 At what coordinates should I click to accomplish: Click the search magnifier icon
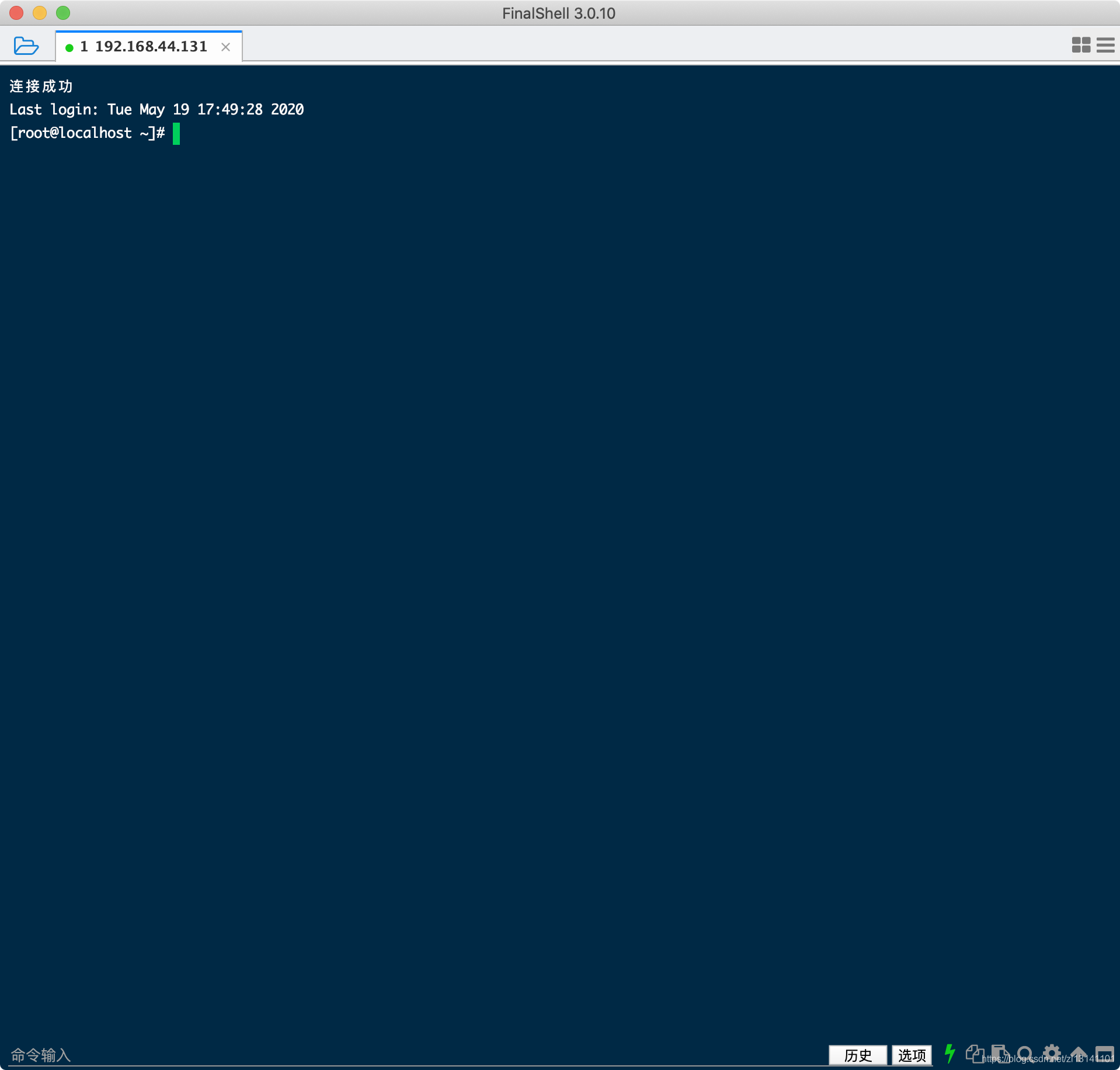pos(1025,1054)
